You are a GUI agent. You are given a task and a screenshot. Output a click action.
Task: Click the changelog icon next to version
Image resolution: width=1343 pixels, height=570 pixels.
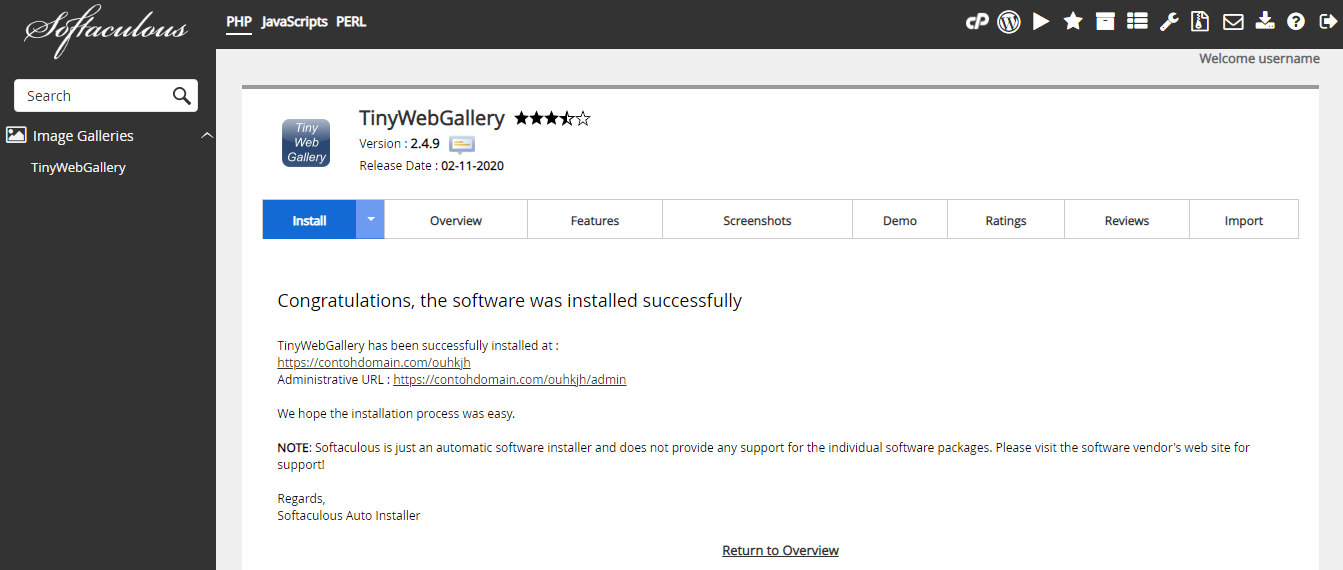pyautogui.click(x=461, y=144)
